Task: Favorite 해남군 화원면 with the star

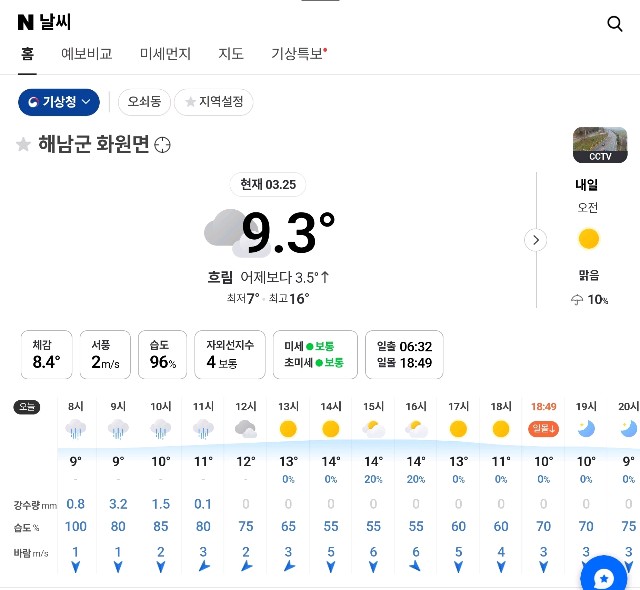Action: tap(23, 145)
